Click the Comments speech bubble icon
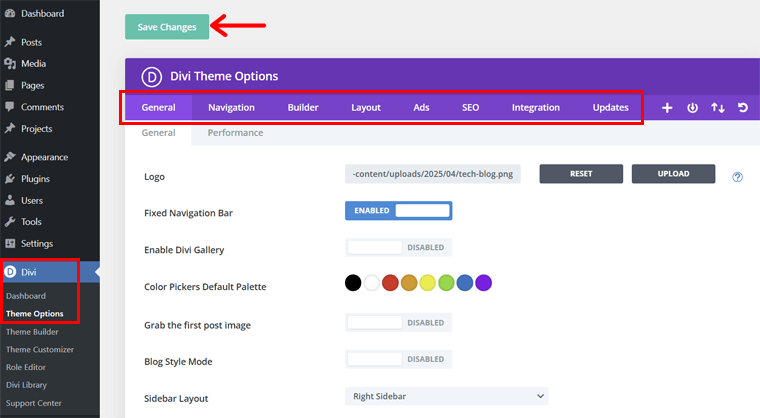The image size is (760, 418). pyautogui.click(x=10, y=107)
